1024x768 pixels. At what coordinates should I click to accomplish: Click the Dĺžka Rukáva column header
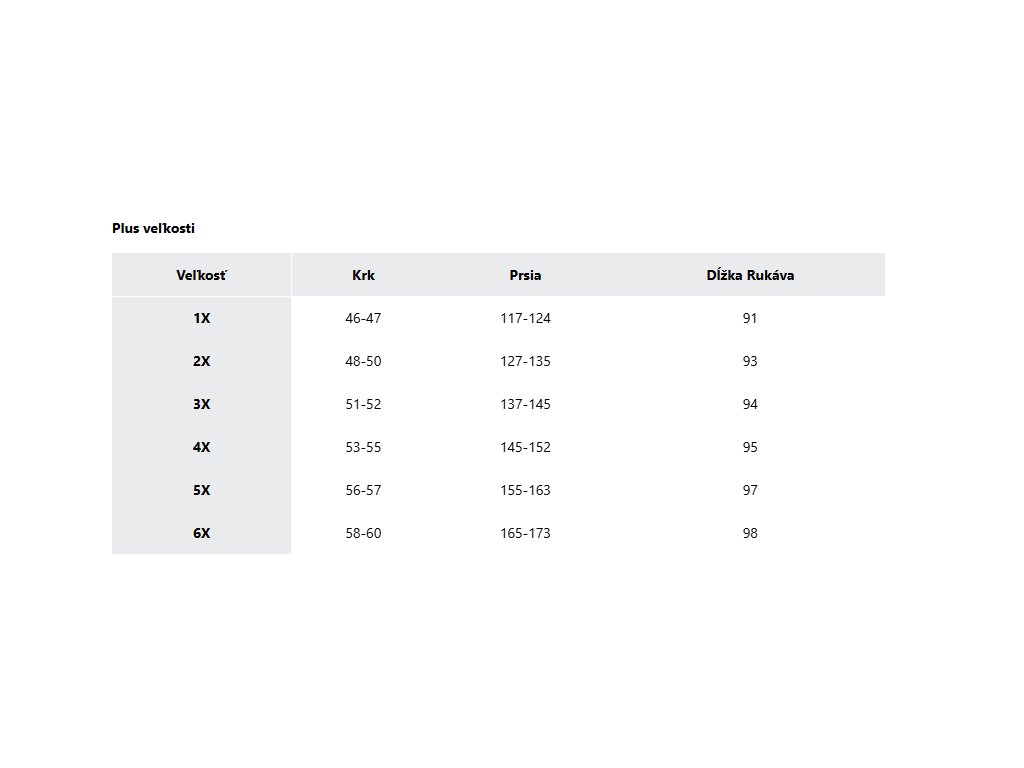pyautogui.click(x=750, y=275)
